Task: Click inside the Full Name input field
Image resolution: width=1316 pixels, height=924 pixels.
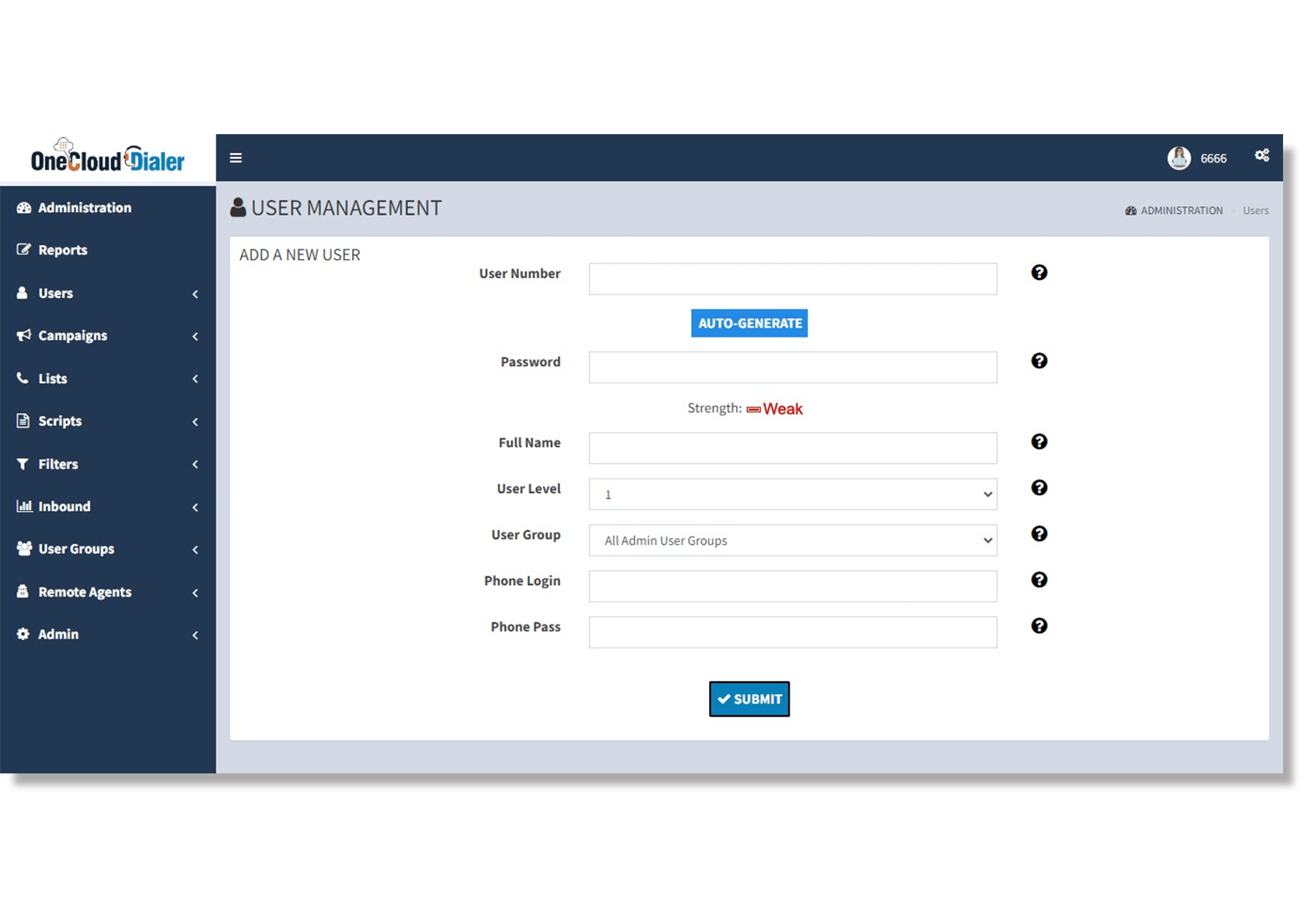Action: pyautogui.click(x=791, y=447)
